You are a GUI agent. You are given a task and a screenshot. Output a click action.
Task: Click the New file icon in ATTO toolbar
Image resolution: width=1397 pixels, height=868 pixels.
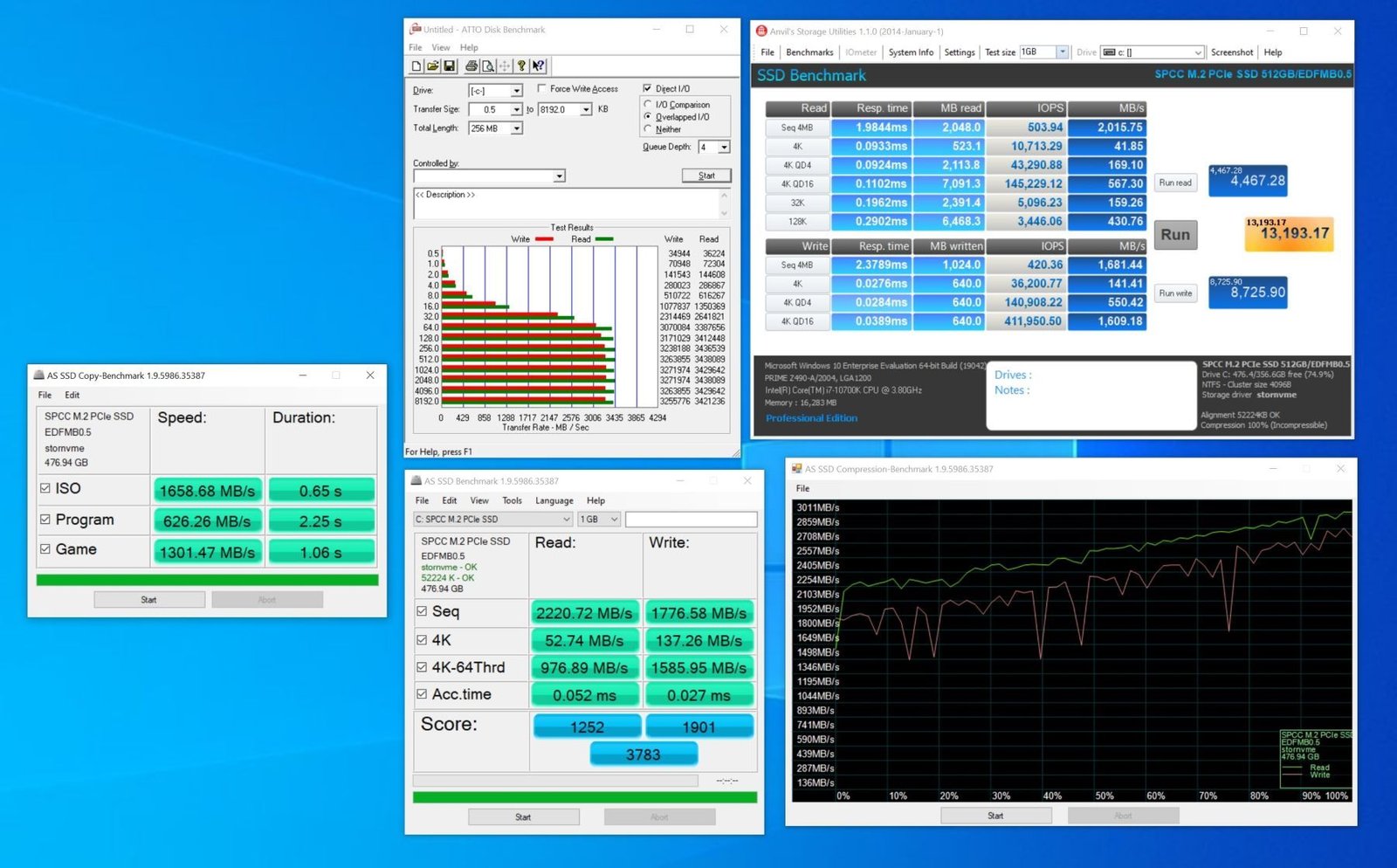click(416, 66)
